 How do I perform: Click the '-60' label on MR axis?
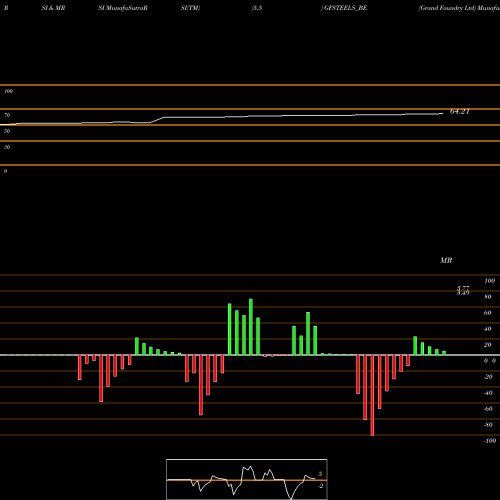pos(488,409)
